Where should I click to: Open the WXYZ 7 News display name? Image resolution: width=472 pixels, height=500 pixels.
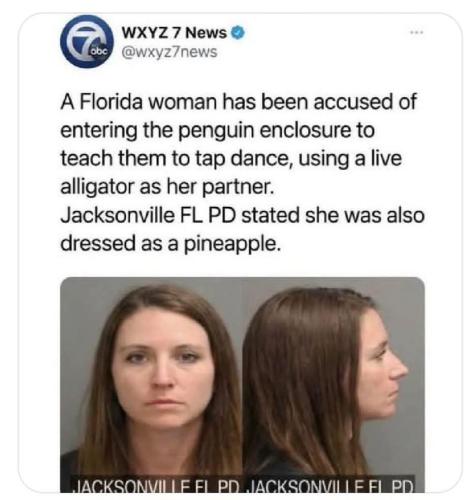coord(174,33)
